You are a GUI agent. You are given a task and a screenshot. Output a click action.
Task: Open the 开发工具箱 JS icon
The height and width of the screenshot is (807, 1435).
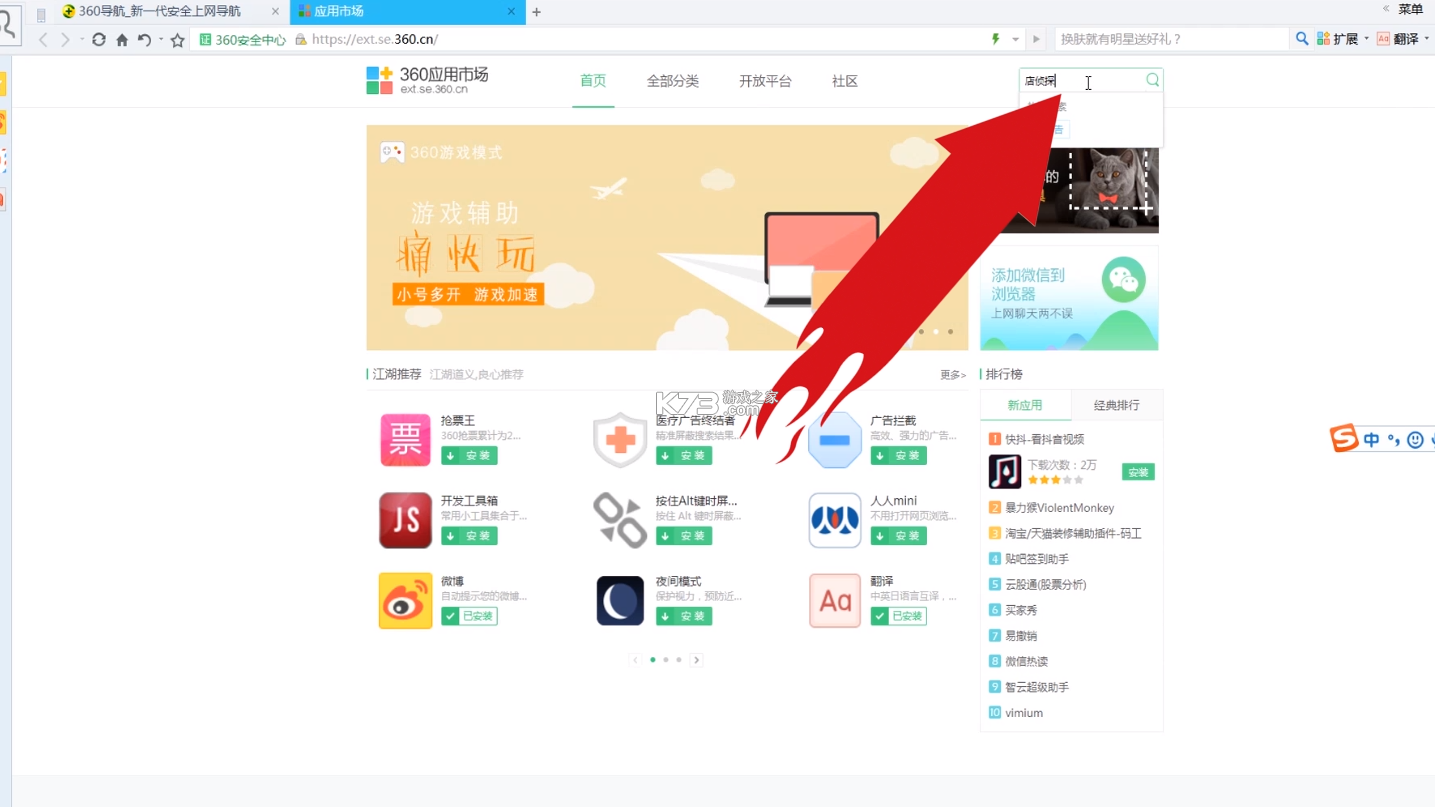click(405, 520)
